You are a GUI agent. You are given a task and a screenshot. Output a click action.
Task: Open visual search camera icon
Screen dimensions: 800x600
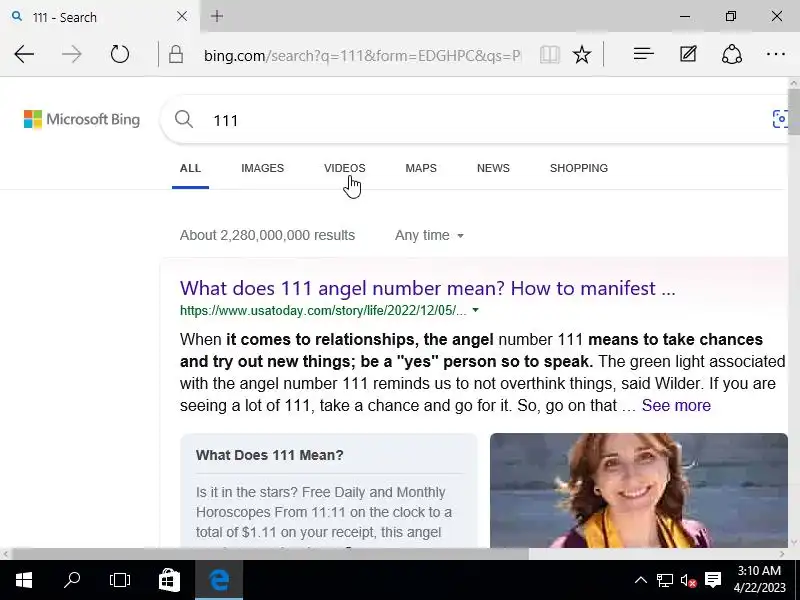coord(780,119)
